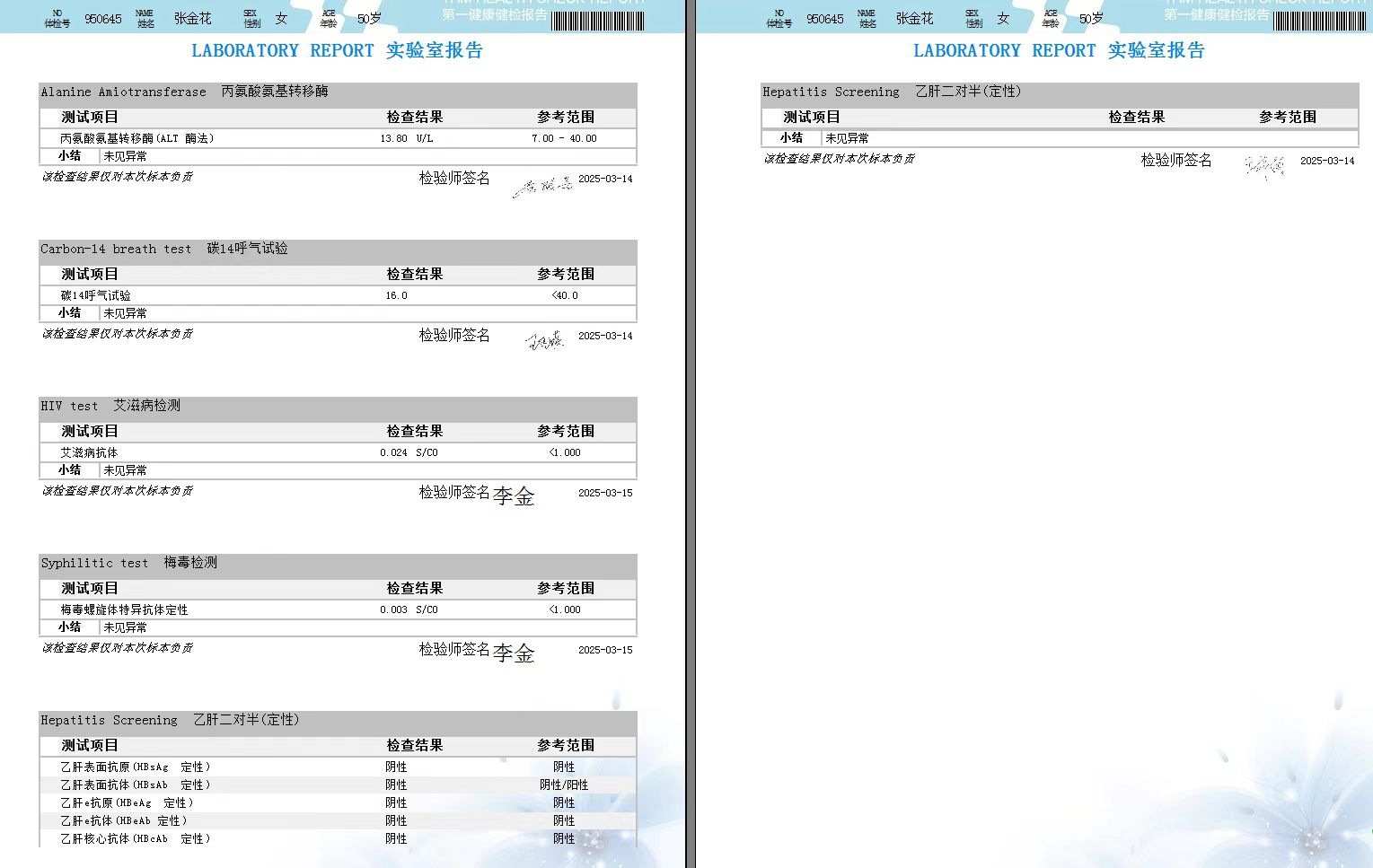The height and width of the screenshot is (868, 1373).
Task: Click the 乙肝核心抗体 (HBcAb 定性) row label
Action: tap(136, 838)
